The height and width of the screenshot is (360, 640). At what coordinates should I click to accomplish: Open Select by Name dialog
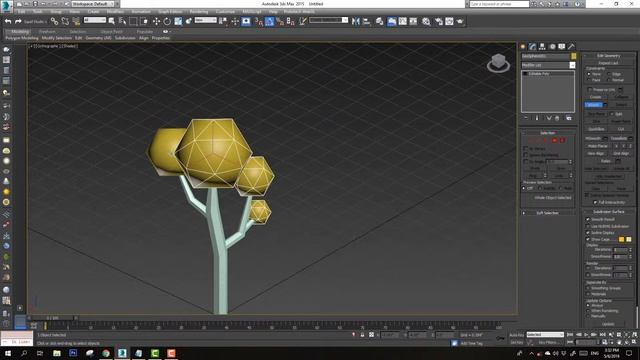tap(122, 21)
